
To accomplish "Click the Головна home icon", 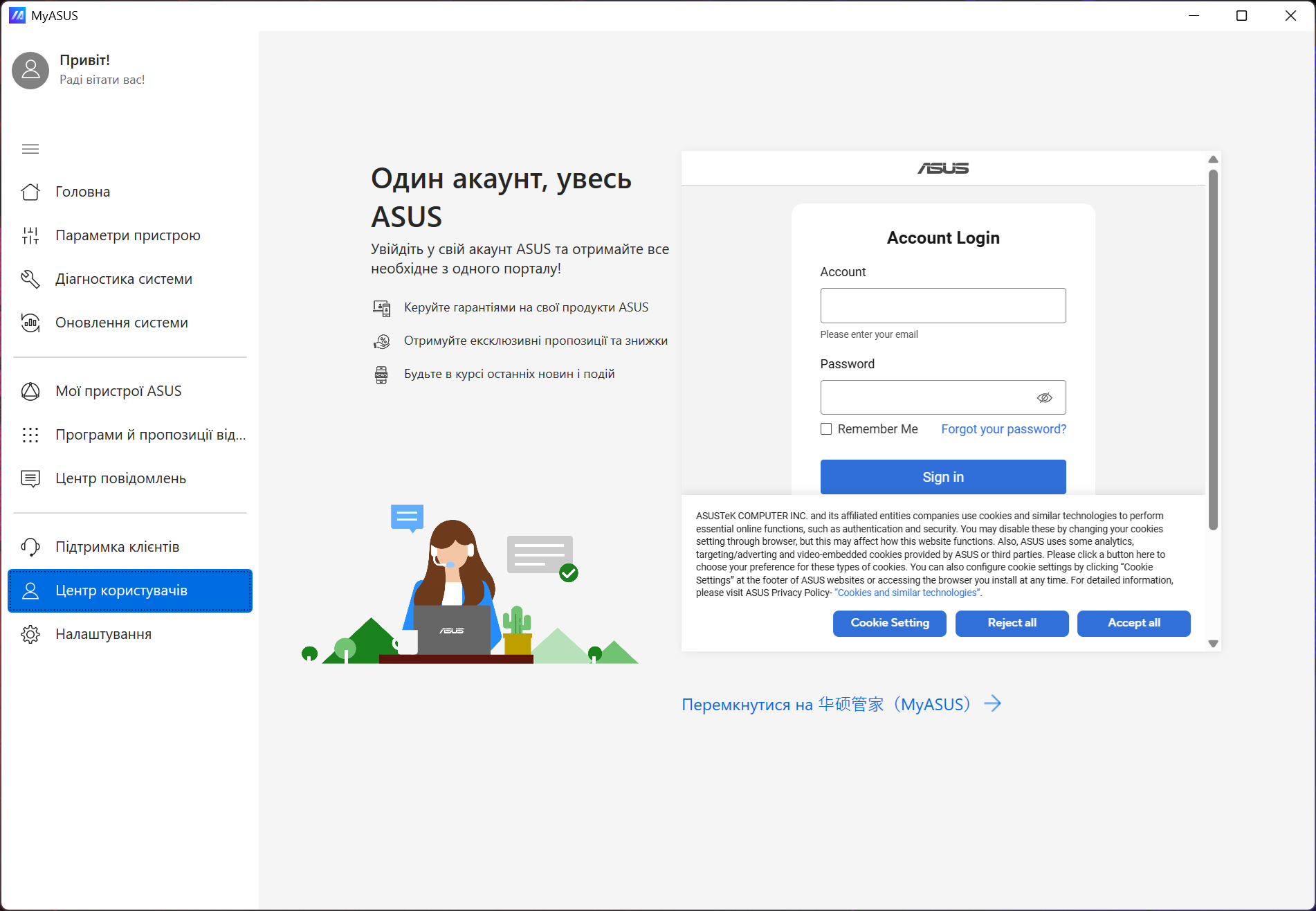I will point(30,192).
